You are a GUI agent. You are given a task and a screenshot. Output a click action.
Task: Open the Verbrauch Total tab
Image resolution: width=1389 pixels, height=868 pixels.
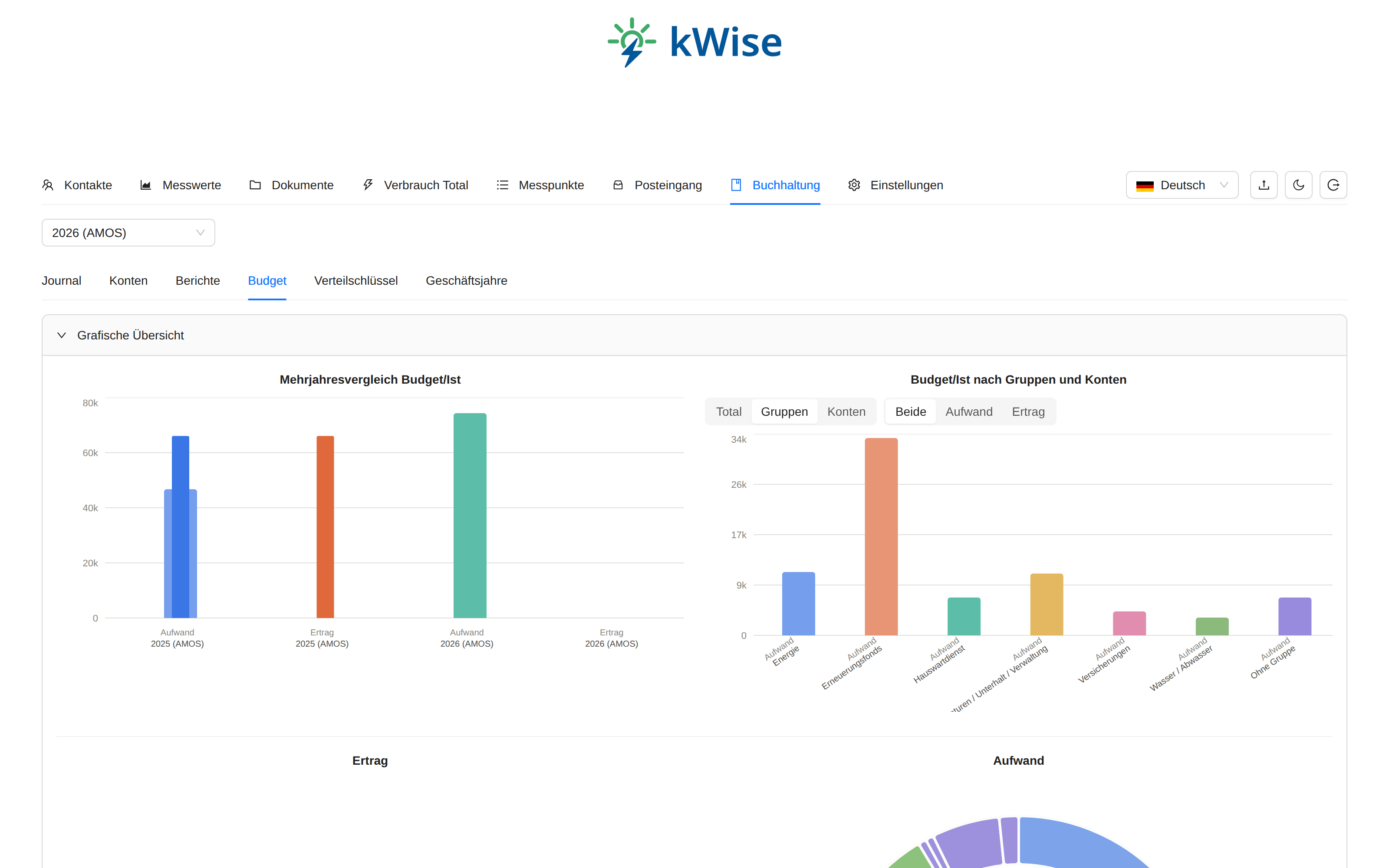[415, 185]
